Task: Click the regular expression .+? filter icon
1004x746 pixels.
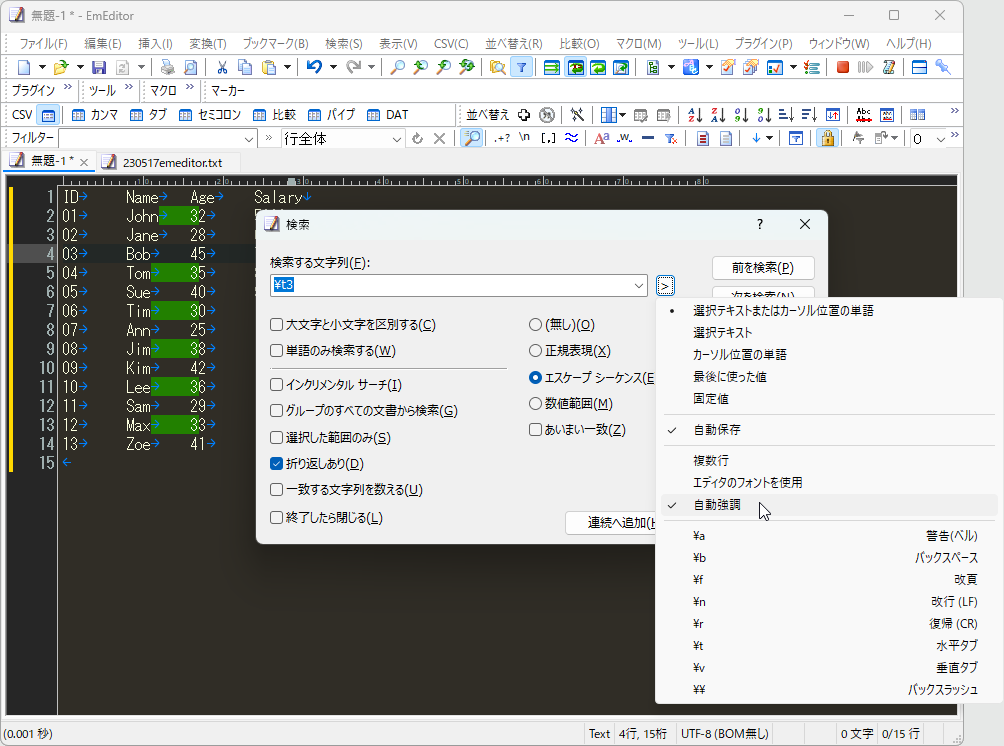Action: click(502, 138)
